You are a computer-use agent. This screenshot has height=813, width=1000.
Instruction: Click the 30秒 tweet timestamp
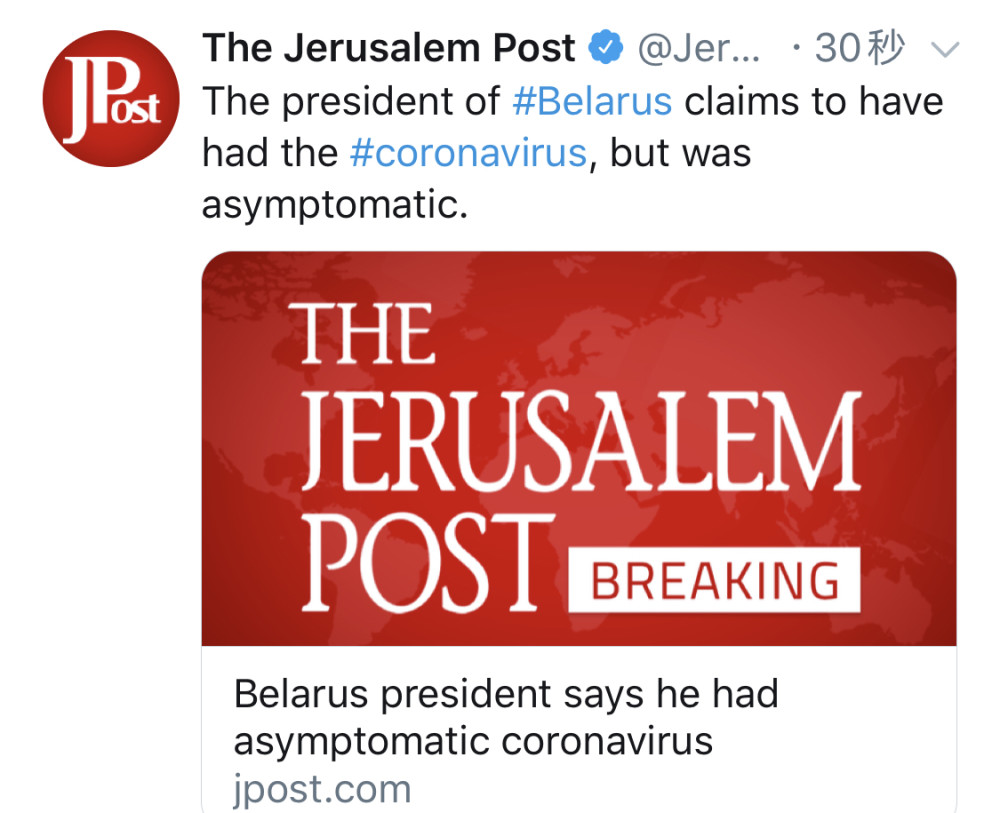coord(858,48)
